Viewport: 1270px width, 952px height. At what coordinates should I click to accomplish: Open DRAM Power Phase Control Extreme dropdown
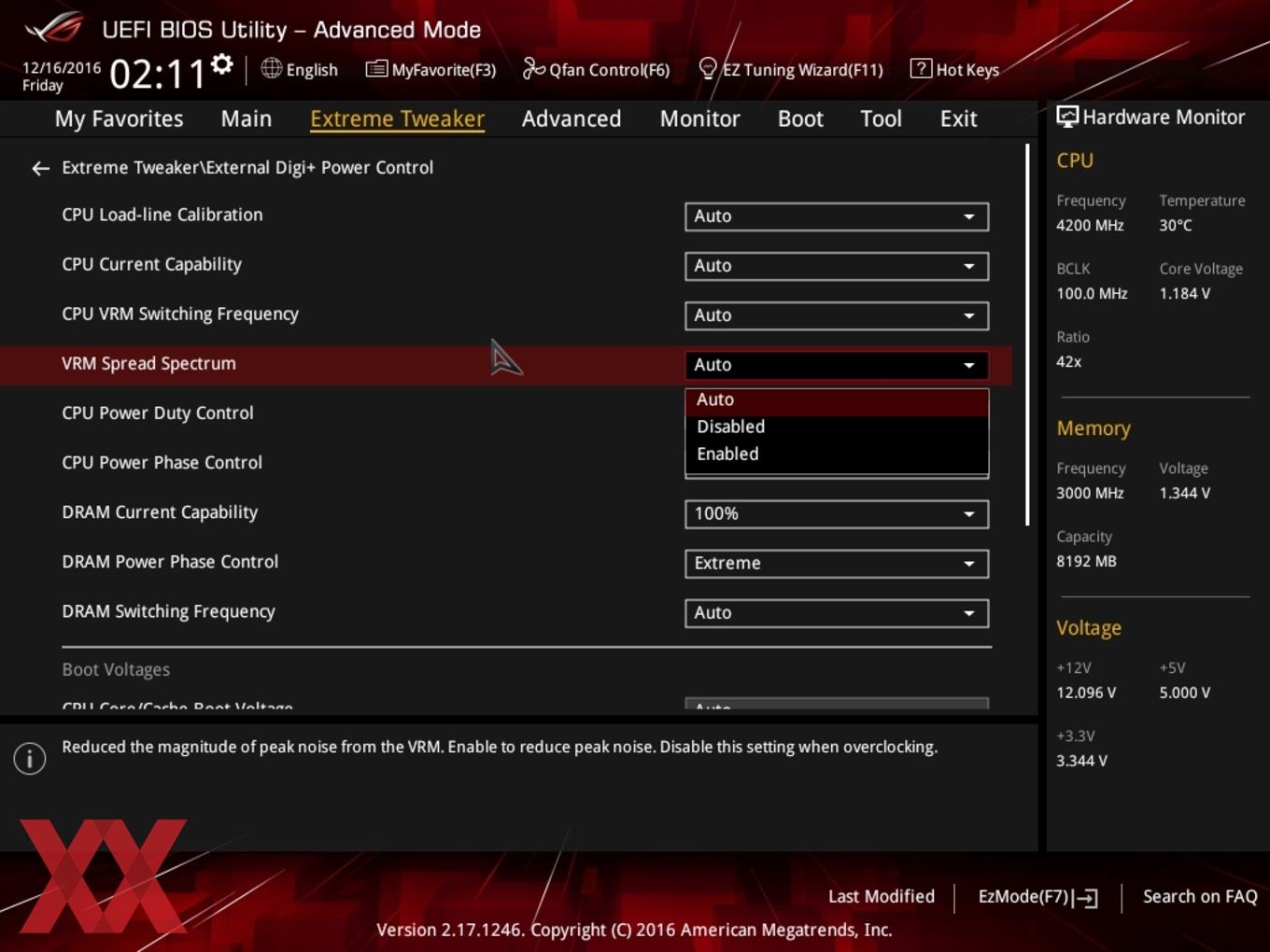(837, 563)
